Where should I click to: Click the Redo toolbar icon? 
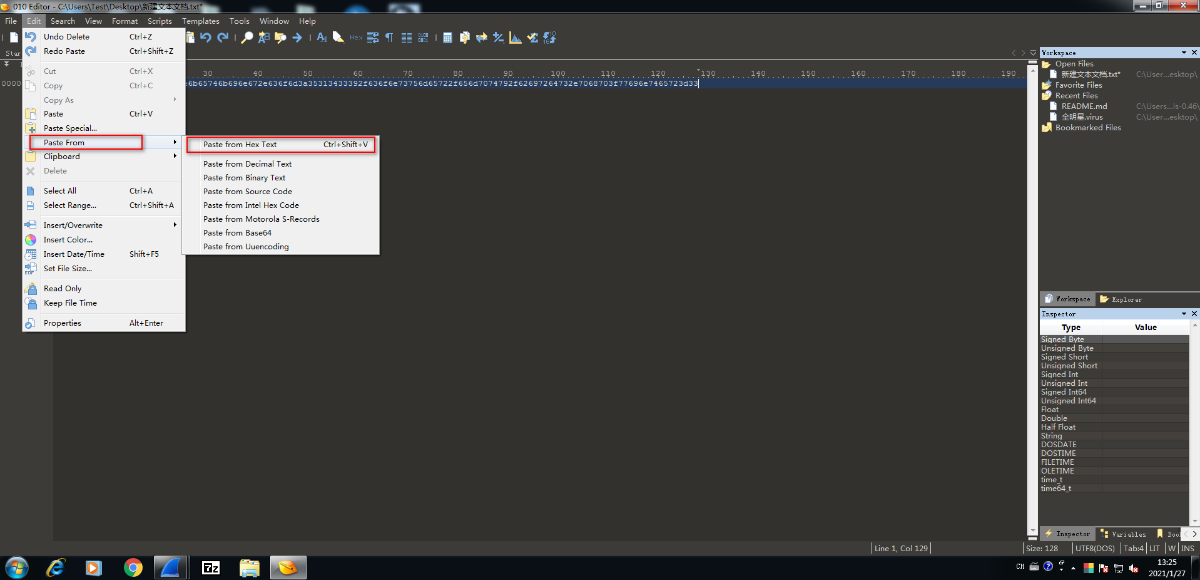[x=222, y=37]
